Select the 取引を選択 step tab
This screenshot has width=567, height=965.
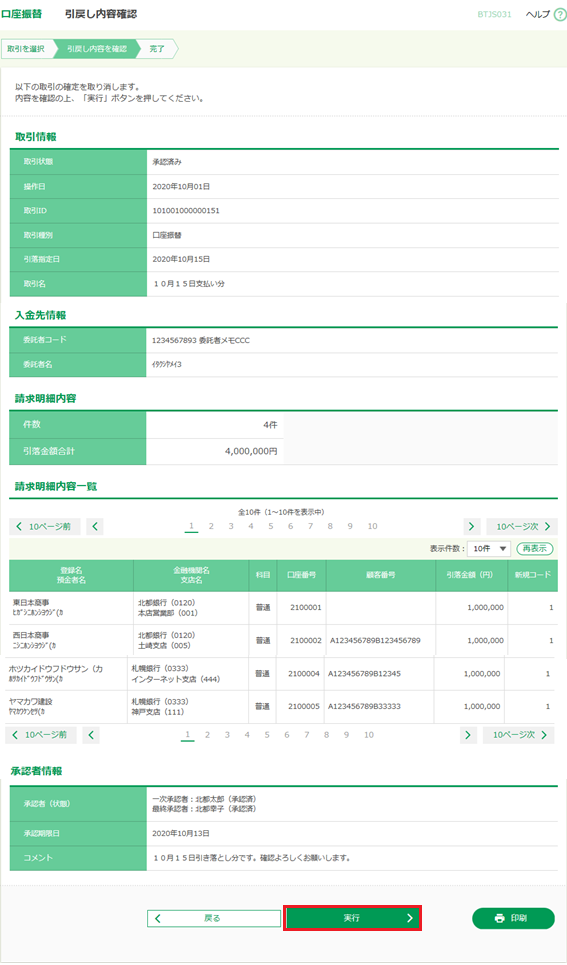pyautogui.click(x=26, y=49)
